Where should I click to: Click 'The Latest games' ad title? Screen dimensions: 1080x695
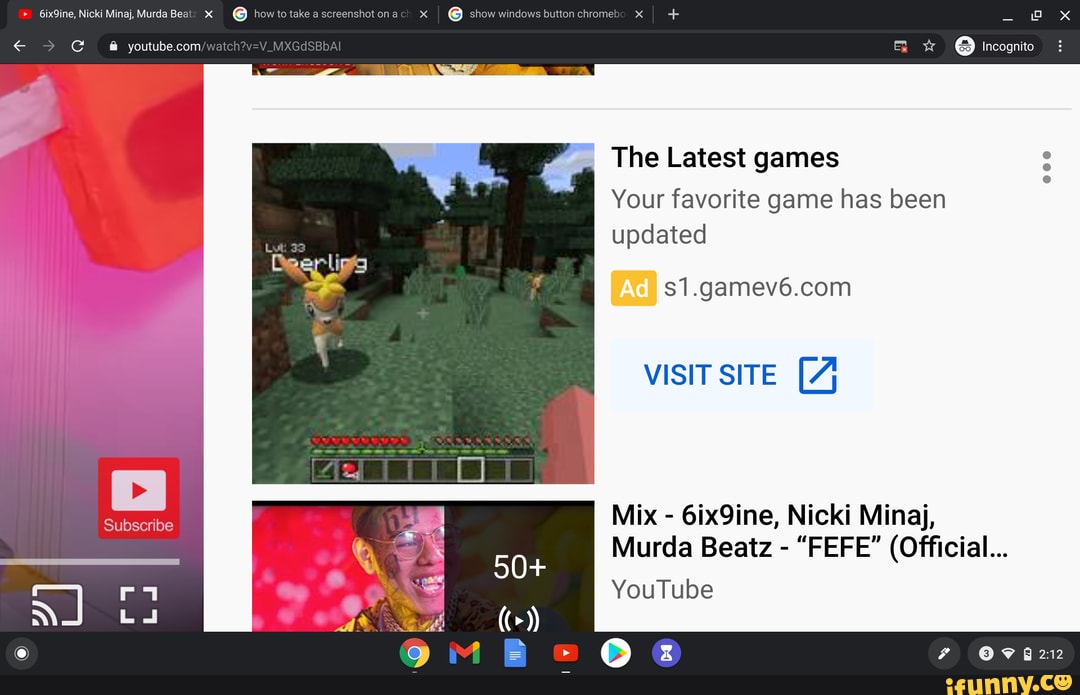tap(725, 158)
